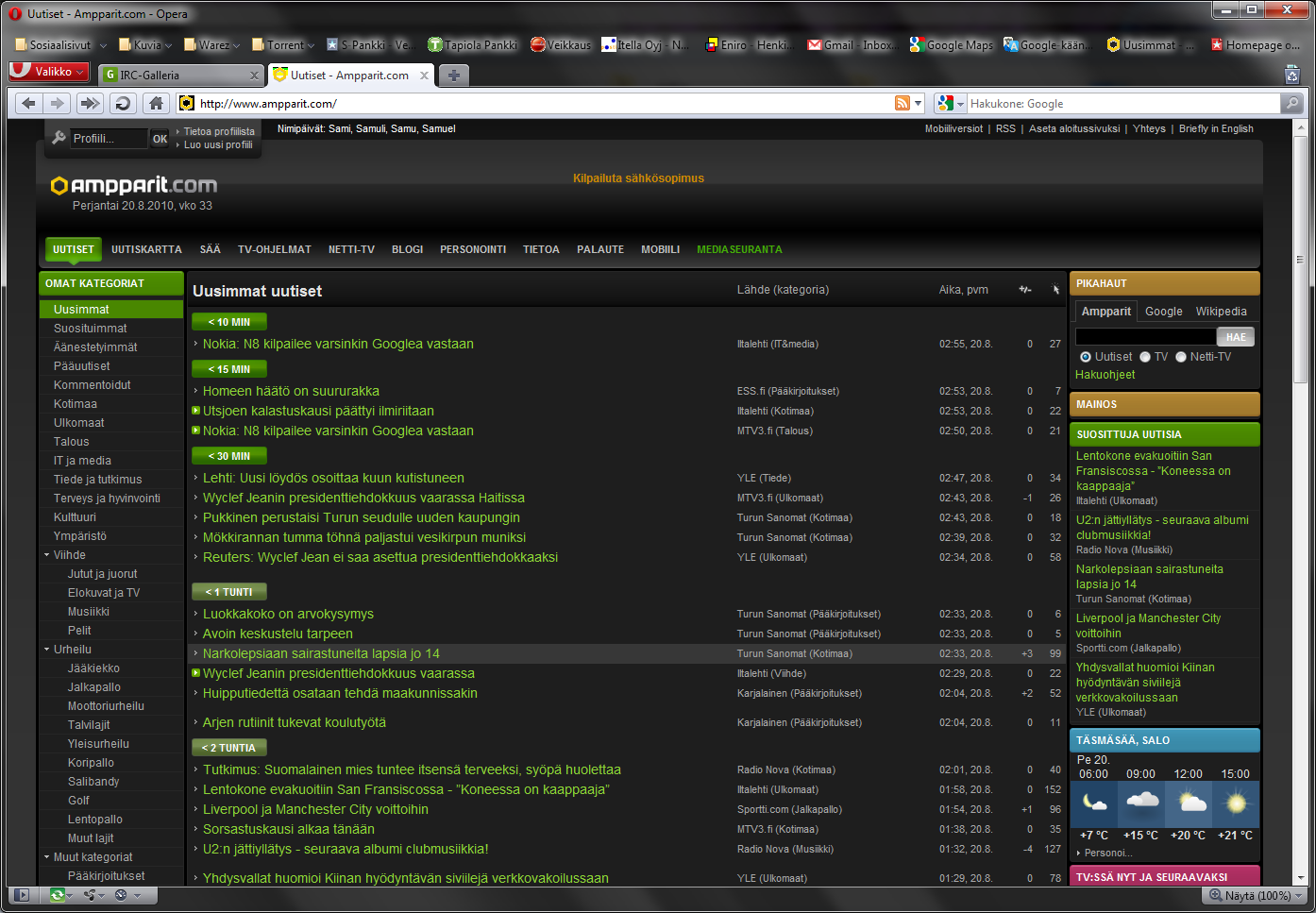The width and height of the screenshot is (1316, 913).
Task: Click the search magnifier icon in Google field
Action: click(x=1291, y=104)
